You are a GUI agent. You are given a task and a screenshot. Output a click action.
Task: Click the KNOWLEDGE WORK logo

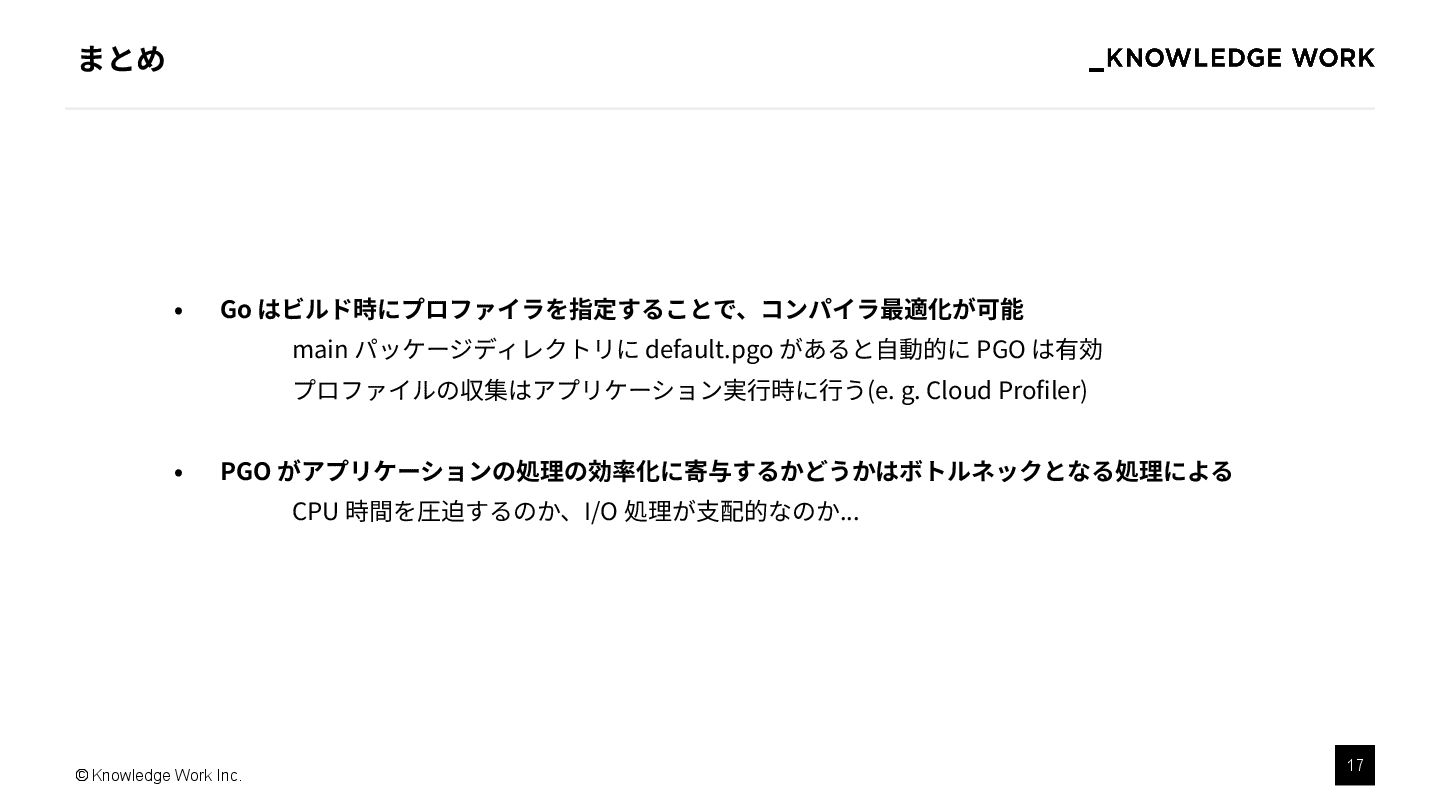point(1232,59)
